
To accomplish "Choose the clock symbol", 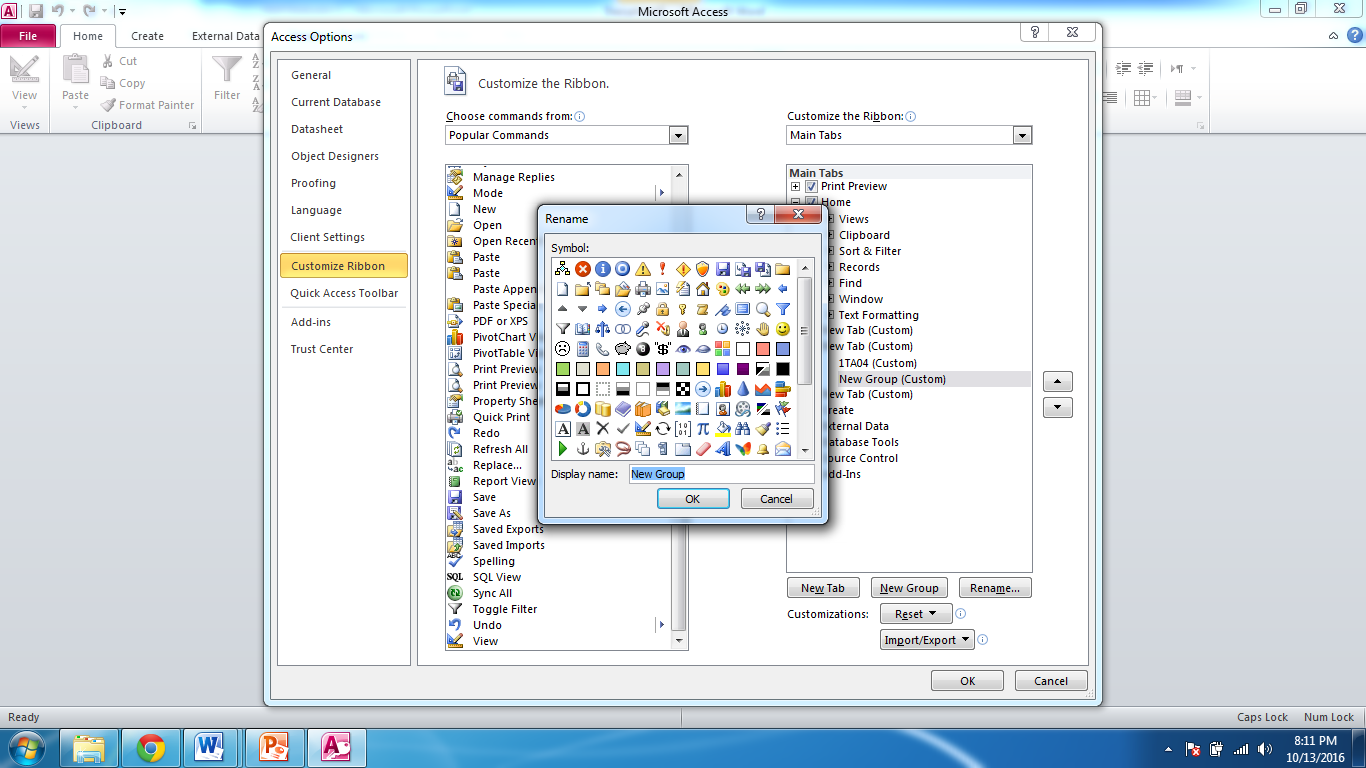I will [722, 329].
